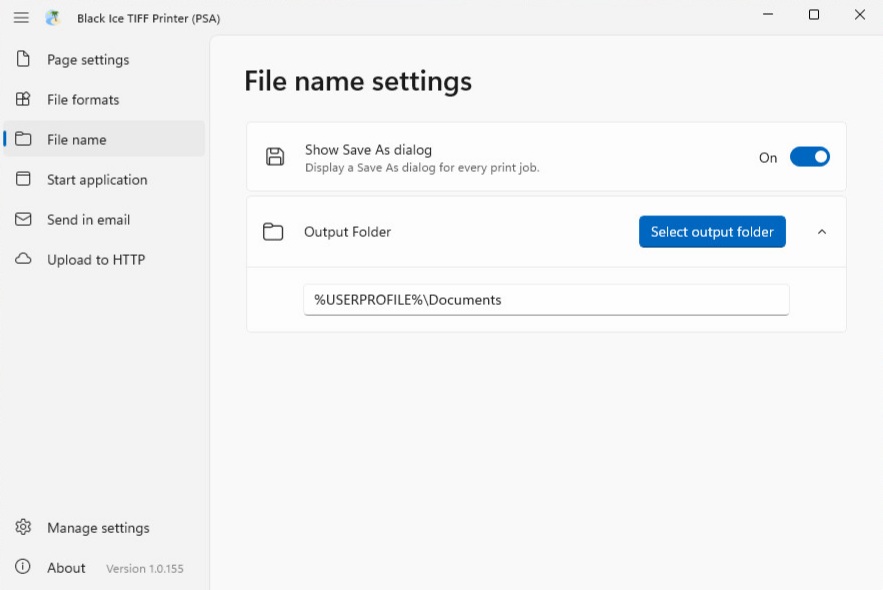The image size is (883, 590).
Task: Click the Output Folder icon in the card
Action: (x=273, y=231)
